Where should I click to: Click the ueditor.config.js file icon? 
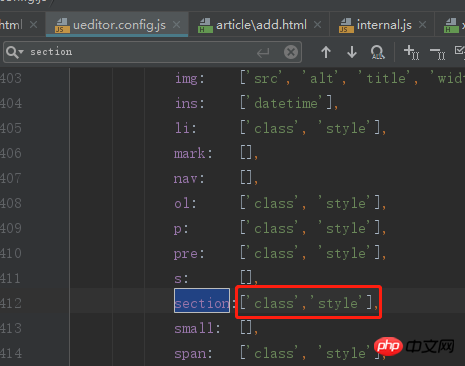(x=62, y=25)
